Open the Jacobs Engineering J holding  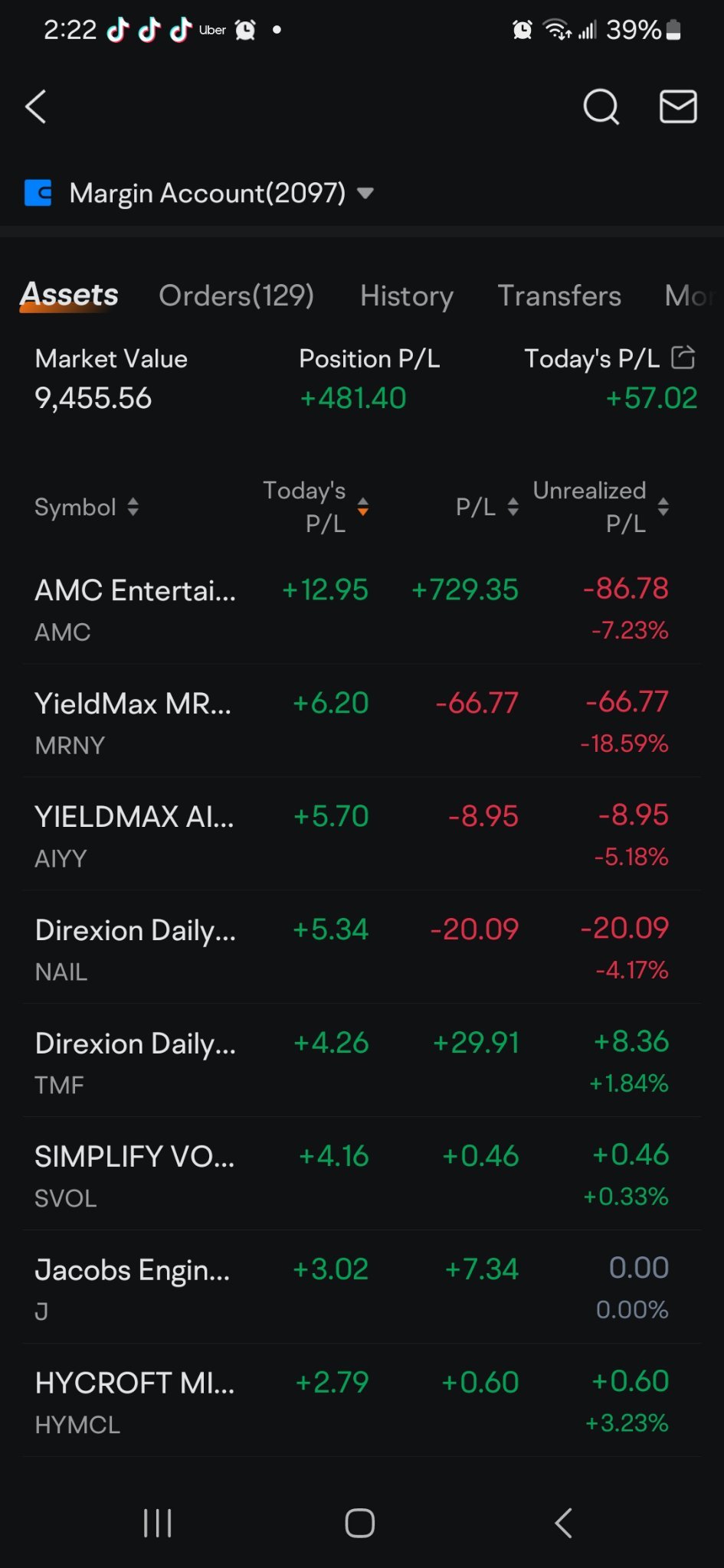tap(362, 1289)
